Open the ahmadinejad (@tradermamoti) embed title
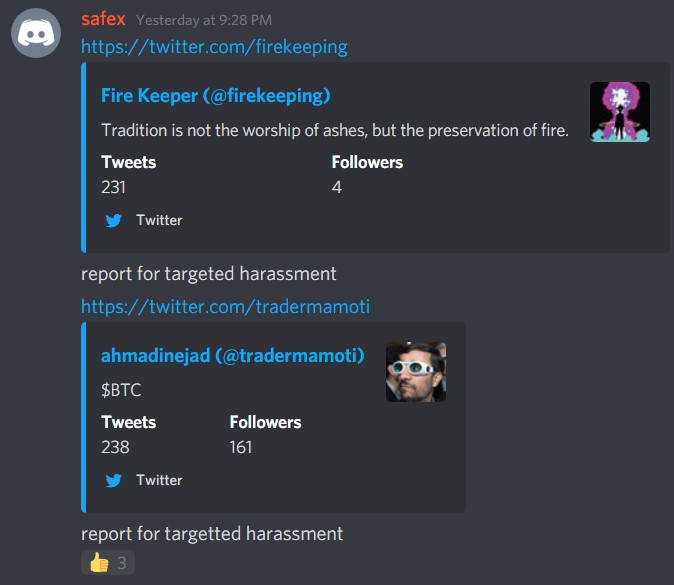674x585 pixels. click(x=233, y=355)
